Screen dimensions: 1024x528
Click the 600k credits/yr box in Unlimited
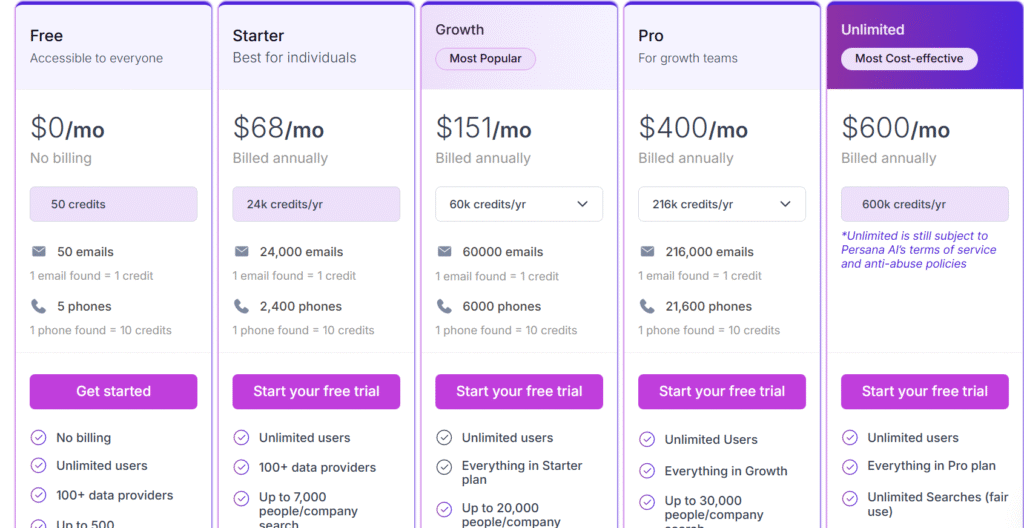(x=924, y=204)
